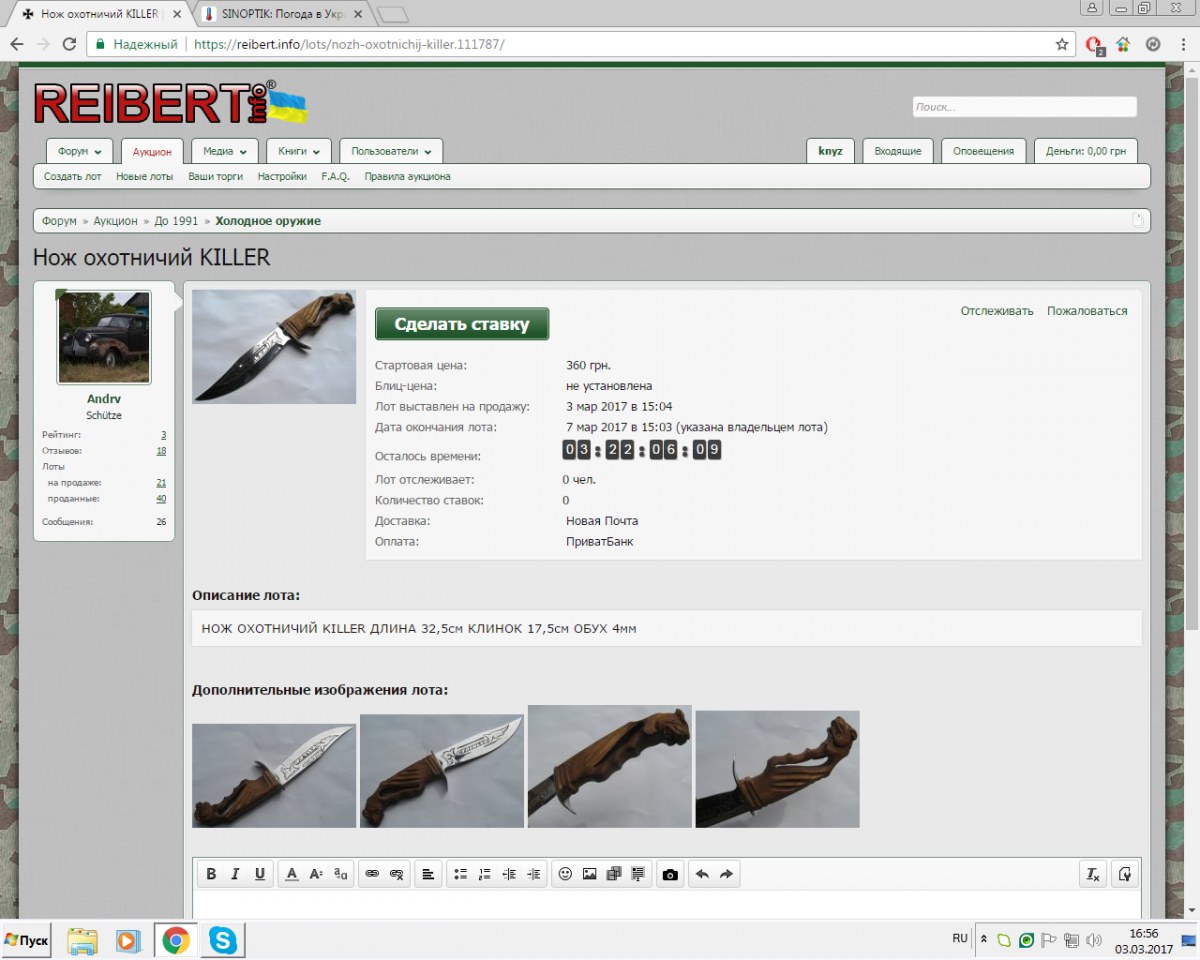Screen dimensions: 1200x960
Task: Click the insert link icon
Action: 372,874
